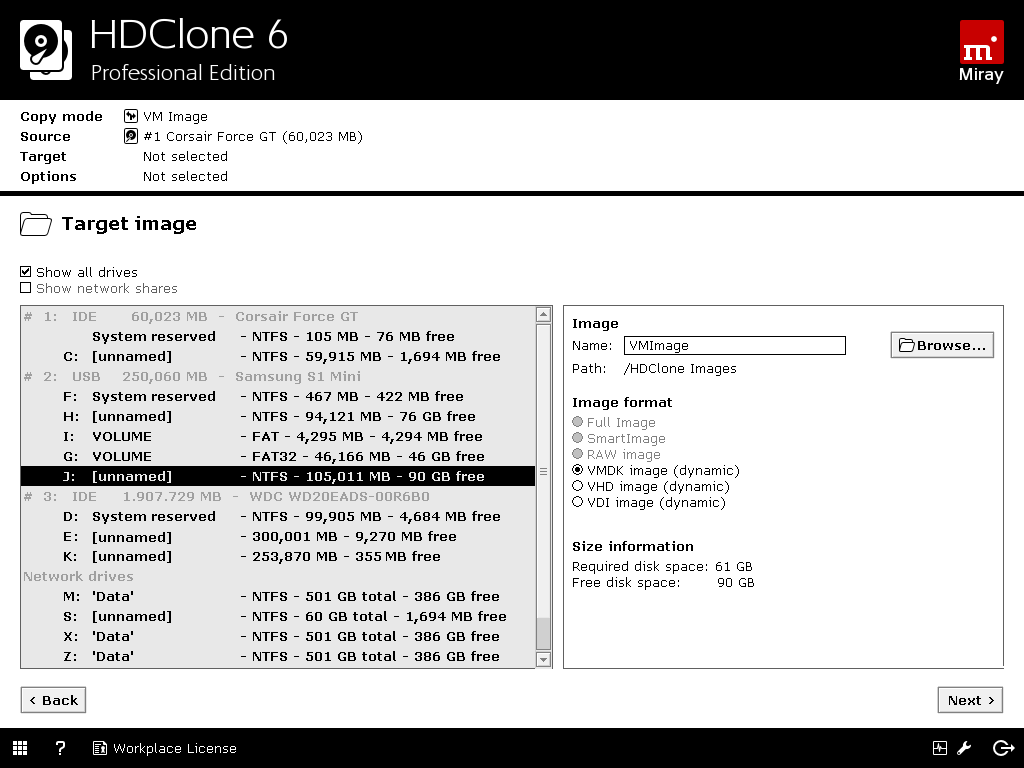Click Browse to choose image location
The image size is (1024, 768).
942,345
